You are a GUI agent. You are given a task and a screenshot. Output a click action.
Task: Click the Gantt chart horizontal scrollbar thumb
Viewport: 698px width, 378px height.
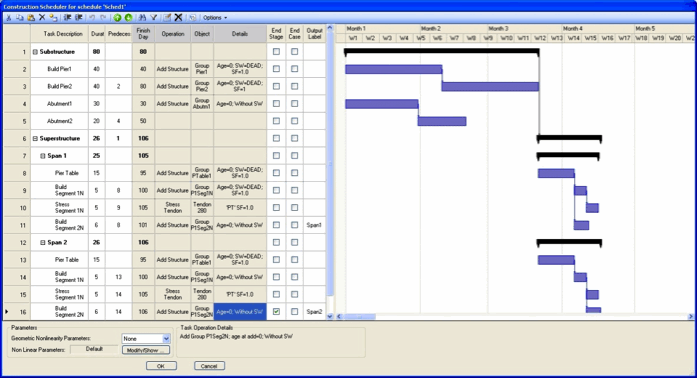tap(360, 317)
